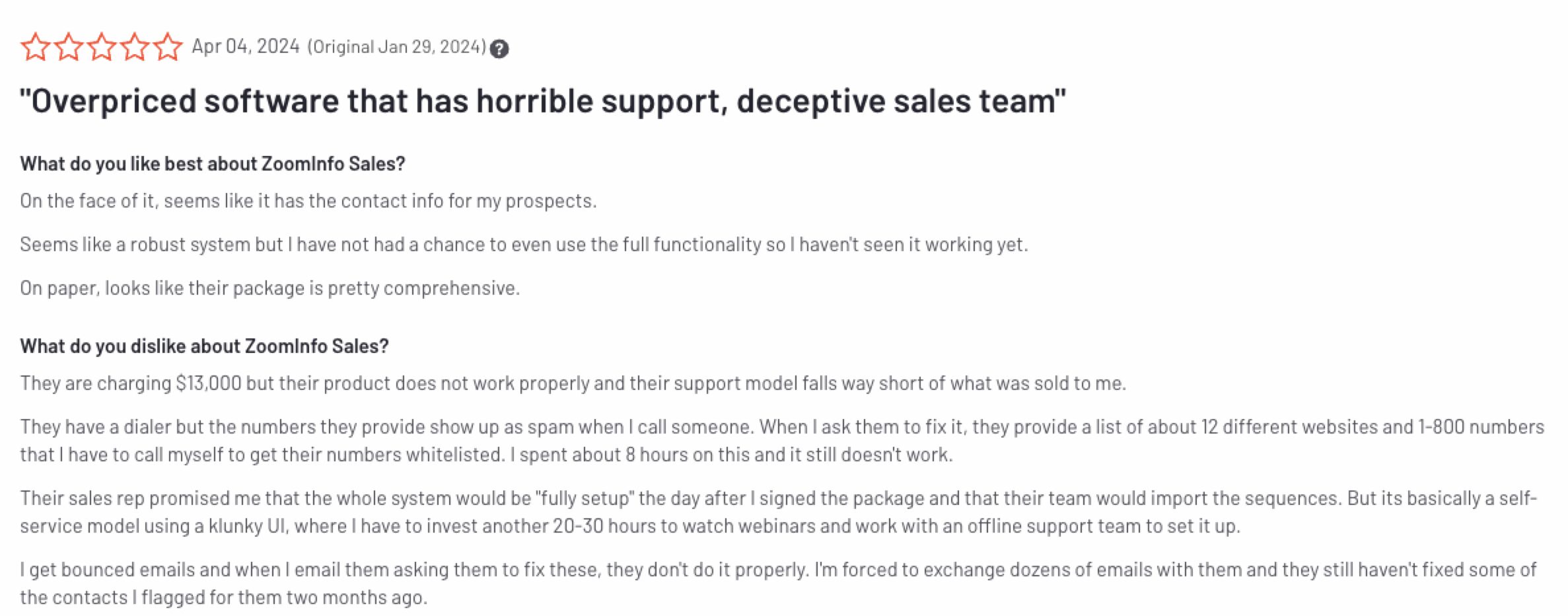Open the "Overpriced software" review title

542,101
